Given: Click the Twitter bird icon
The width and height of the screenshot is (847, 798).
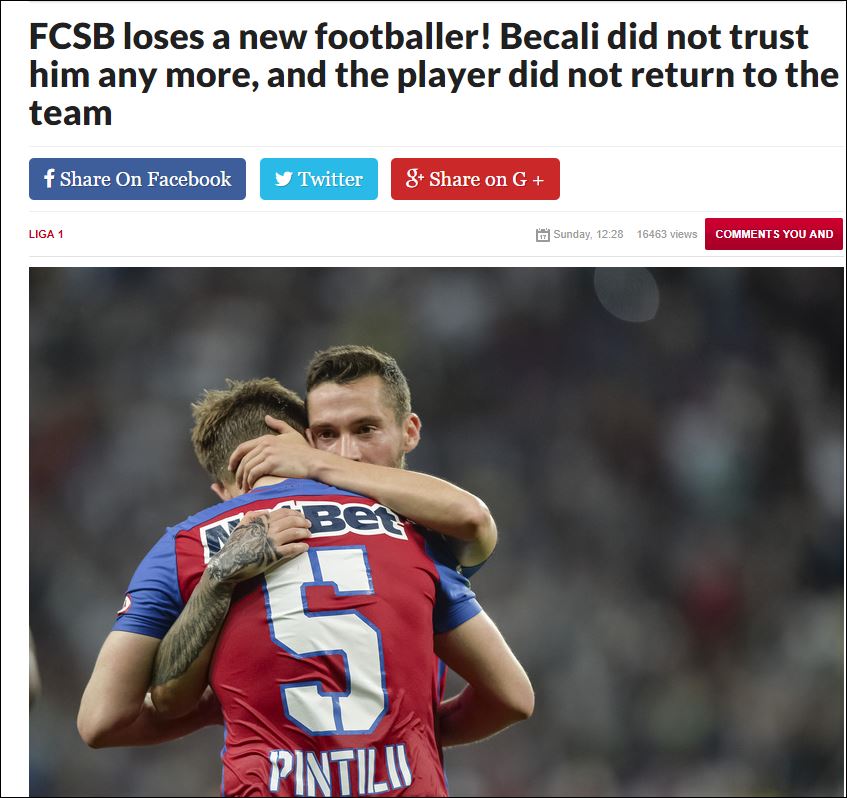Looking at the screenshot, I should (284, 179).
